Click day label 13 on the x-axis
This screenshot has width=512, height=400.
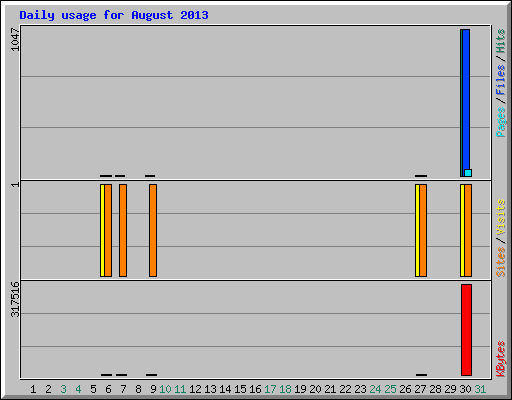click(210, 389)
